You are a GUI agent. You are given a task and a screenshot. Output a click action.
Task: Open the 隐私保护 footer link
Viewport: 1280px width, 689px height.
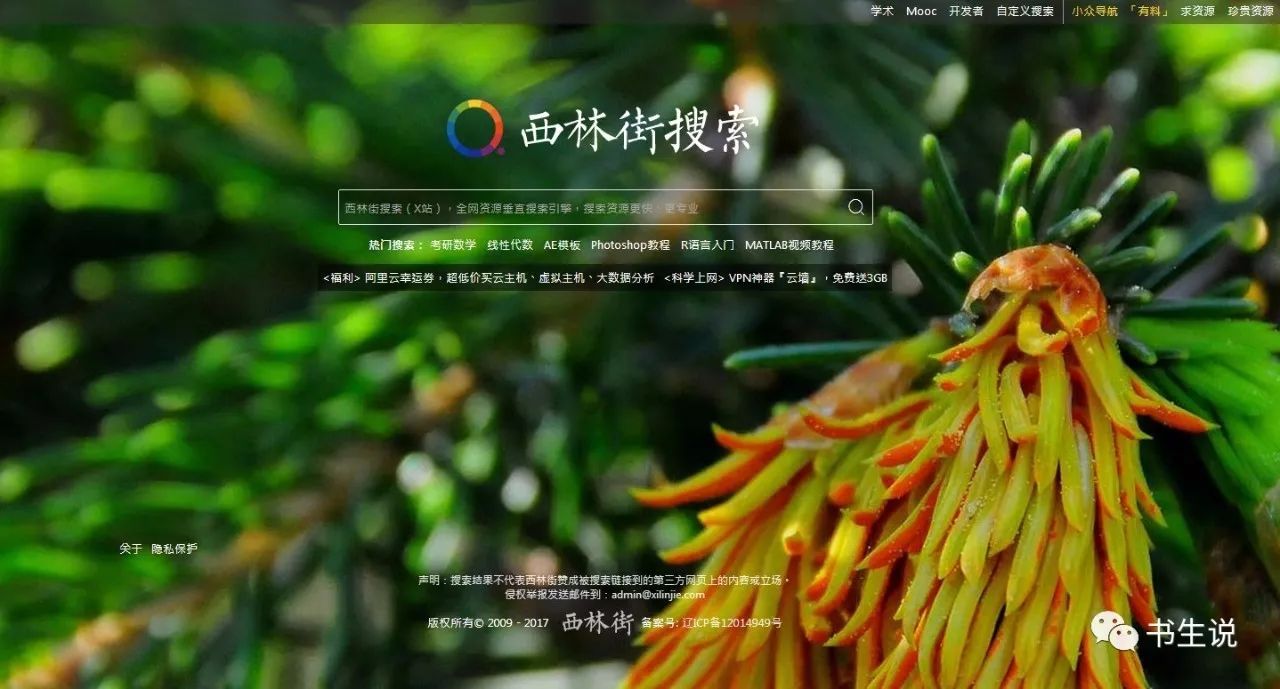tap(174, 549)
